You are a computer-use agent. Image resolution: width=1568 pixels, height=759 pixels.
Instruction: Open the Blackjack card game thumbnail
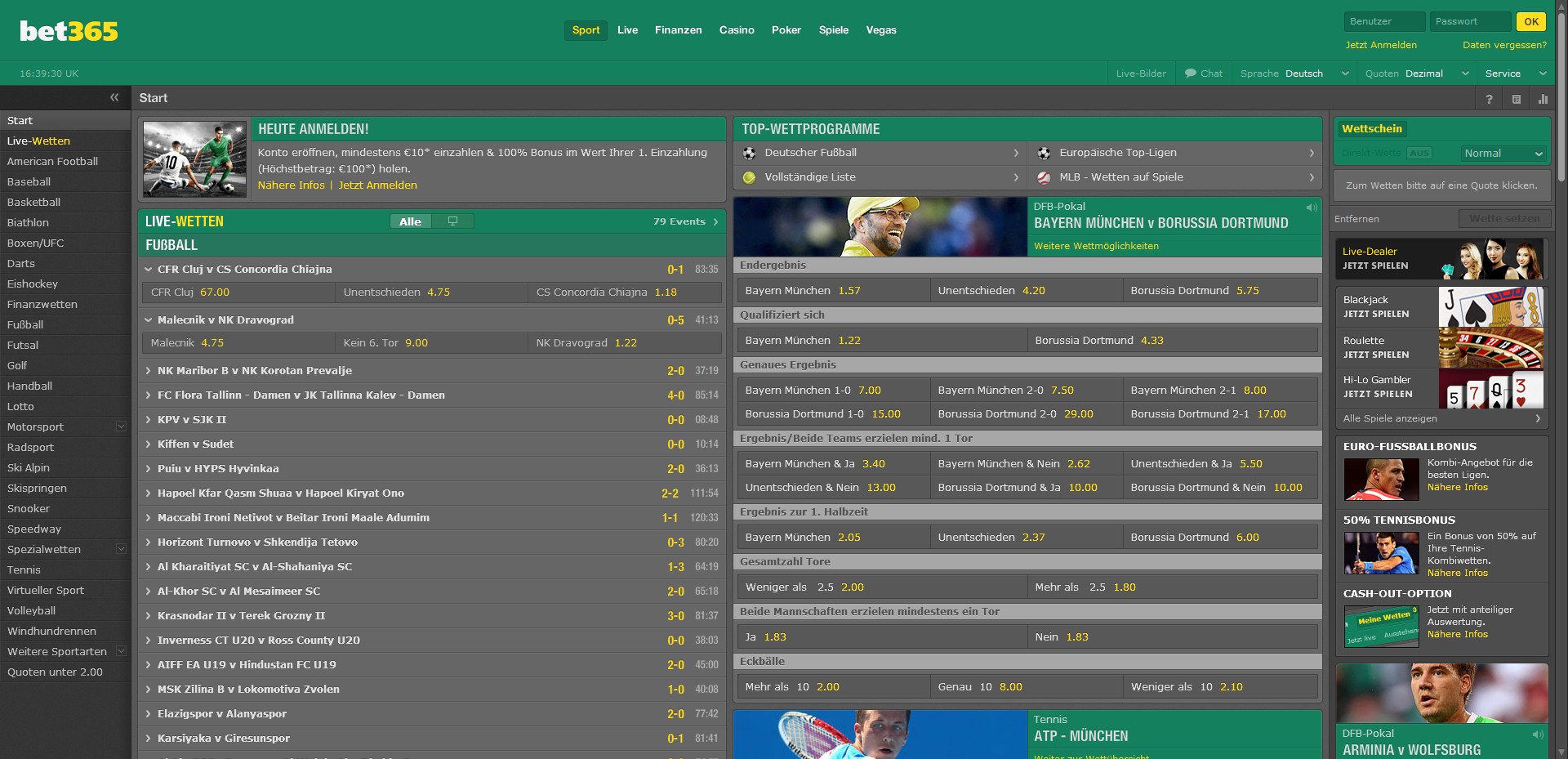point(1490,306)
